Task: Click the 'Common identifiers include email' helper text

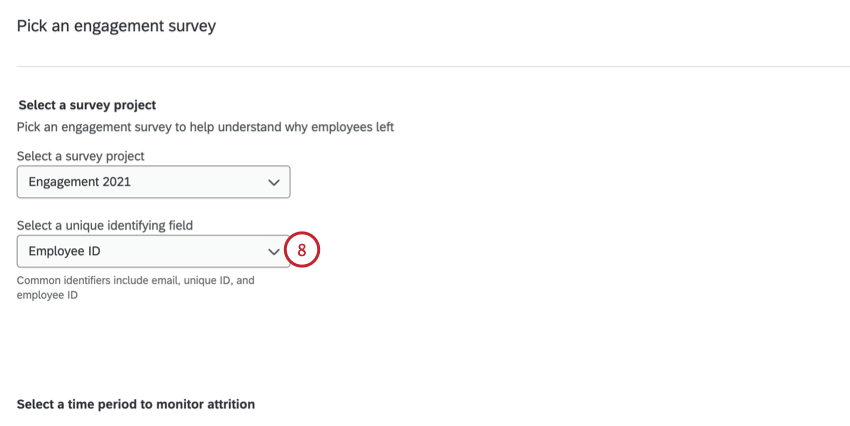Action: click(135, 281)
